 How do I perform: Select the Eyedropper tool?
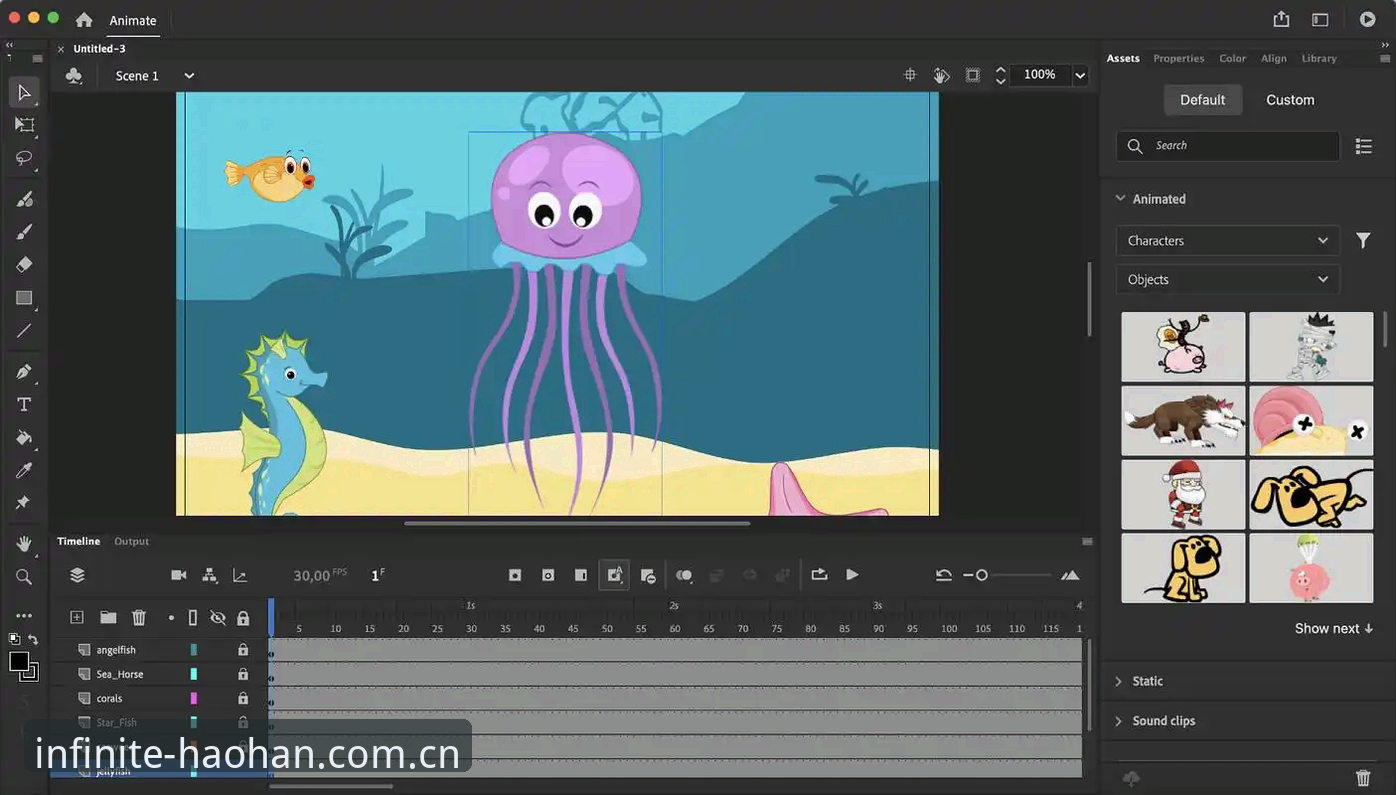25,470
